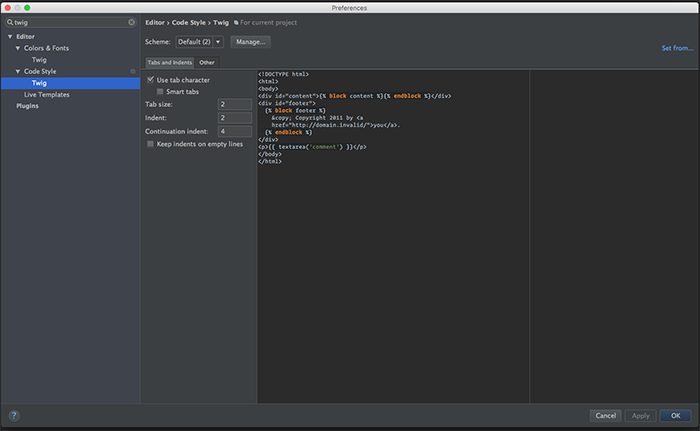Uncheck Use tab character
Screen dimensions: 700x431
pos(151,79)
